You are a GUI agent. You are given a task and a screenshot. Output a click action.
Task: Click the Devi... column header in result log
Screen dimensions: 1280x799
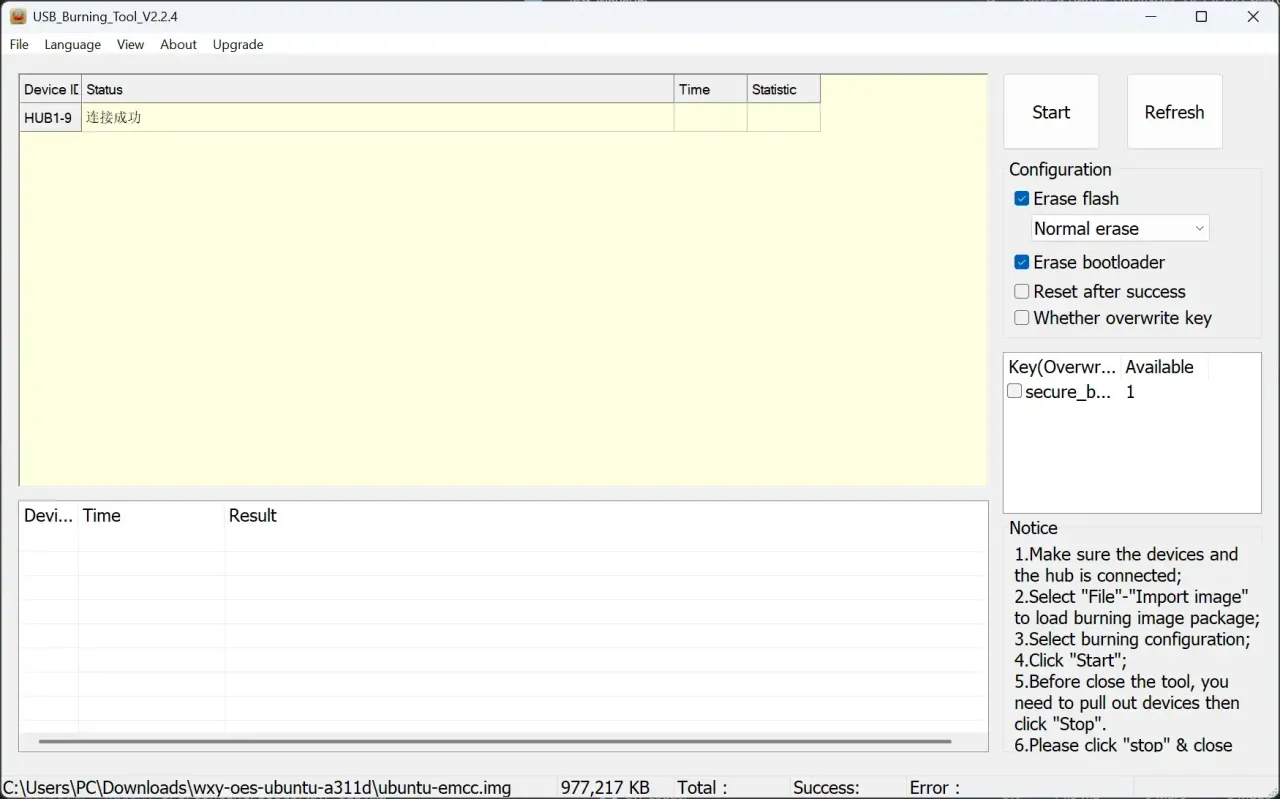(x=49, y=516)
